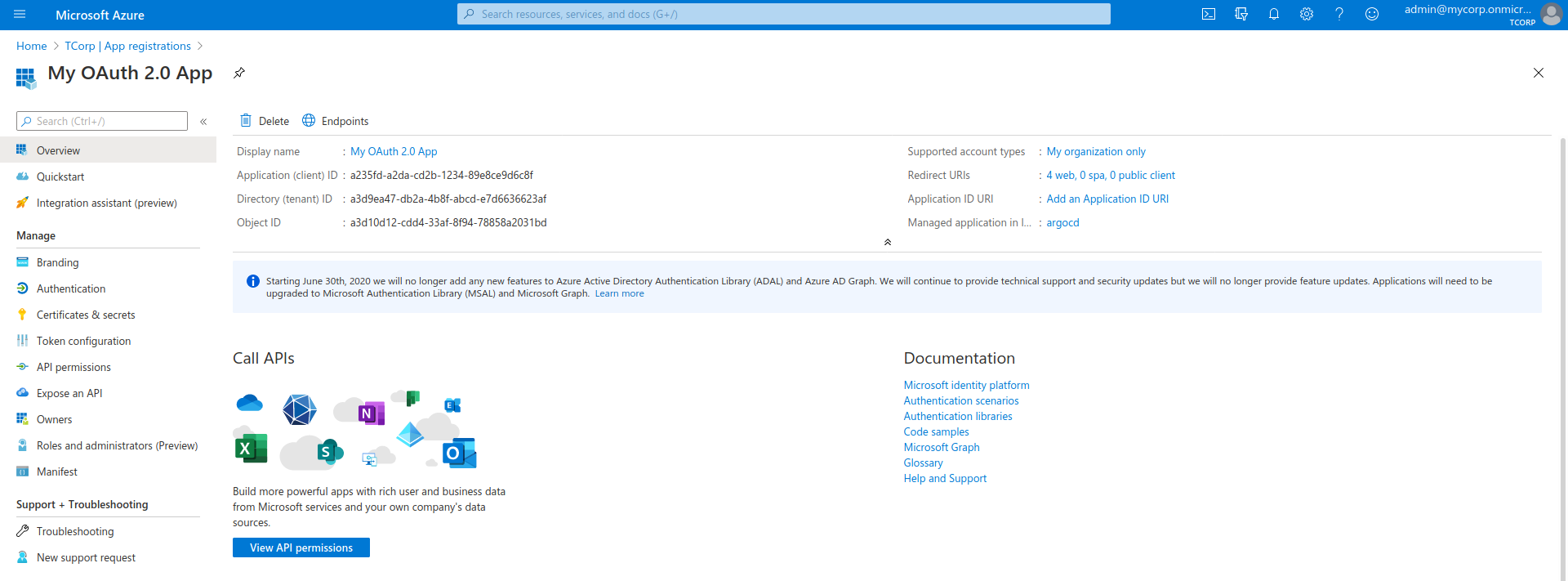The height and width of the screenshot is (581, 1568).
Task: Open Authentication scenarios documentation link
Action: tap(961, 400)
